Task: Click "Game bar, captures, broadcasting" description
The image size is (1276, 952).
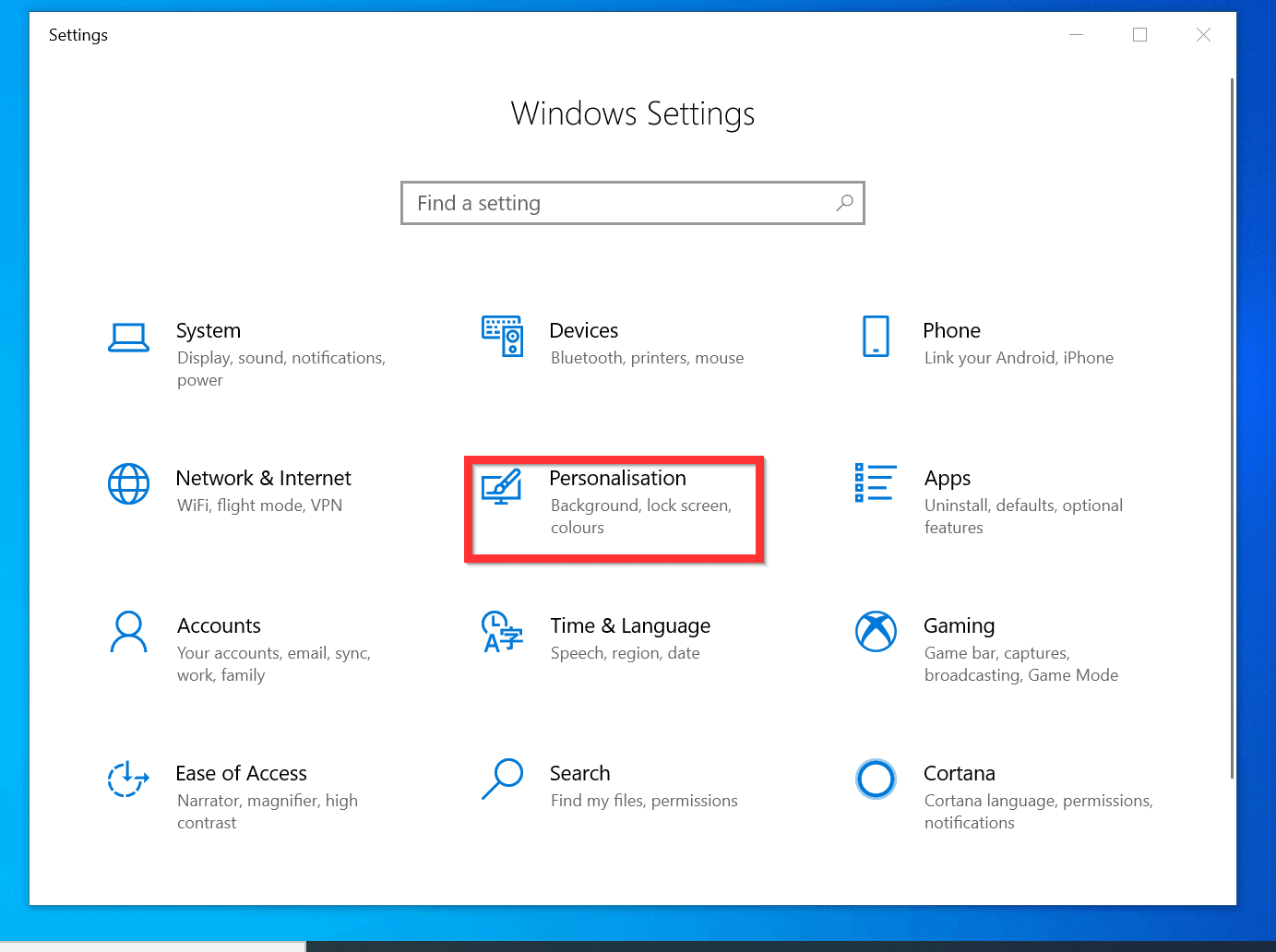Action: click(1021, 664)
